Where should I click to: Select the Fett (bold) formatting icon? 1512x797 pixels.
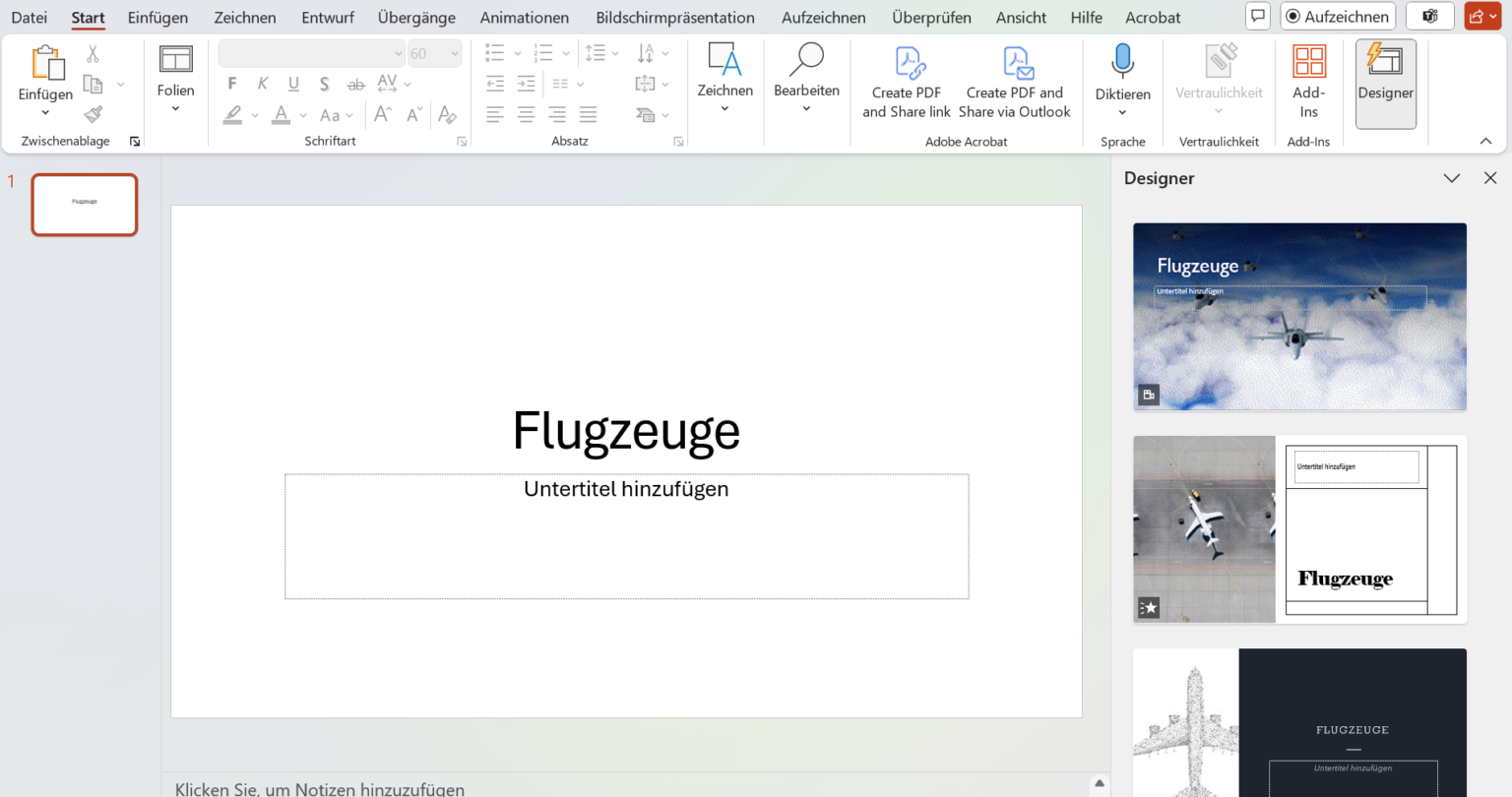231,84
